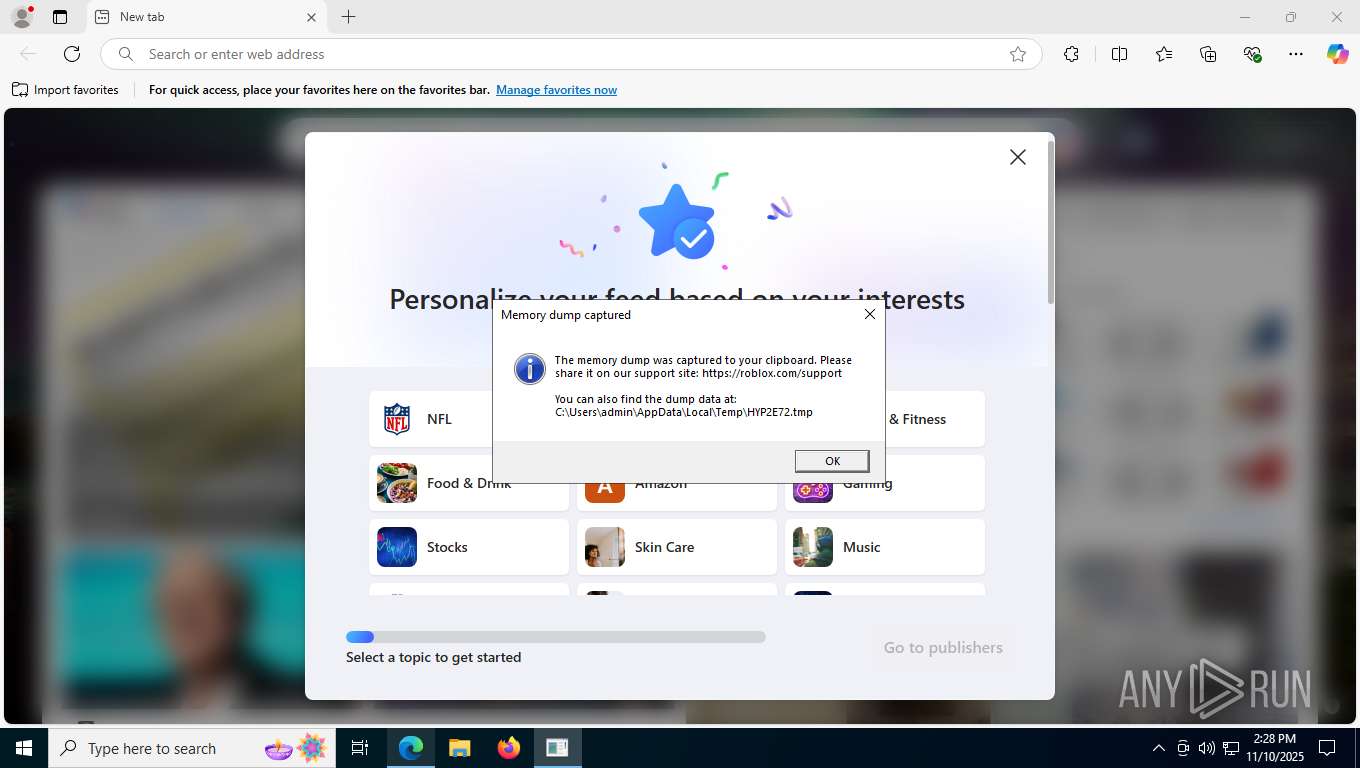Click the personalize panel vertical scrollbar
The image size is (1360, 768).
1050,222
